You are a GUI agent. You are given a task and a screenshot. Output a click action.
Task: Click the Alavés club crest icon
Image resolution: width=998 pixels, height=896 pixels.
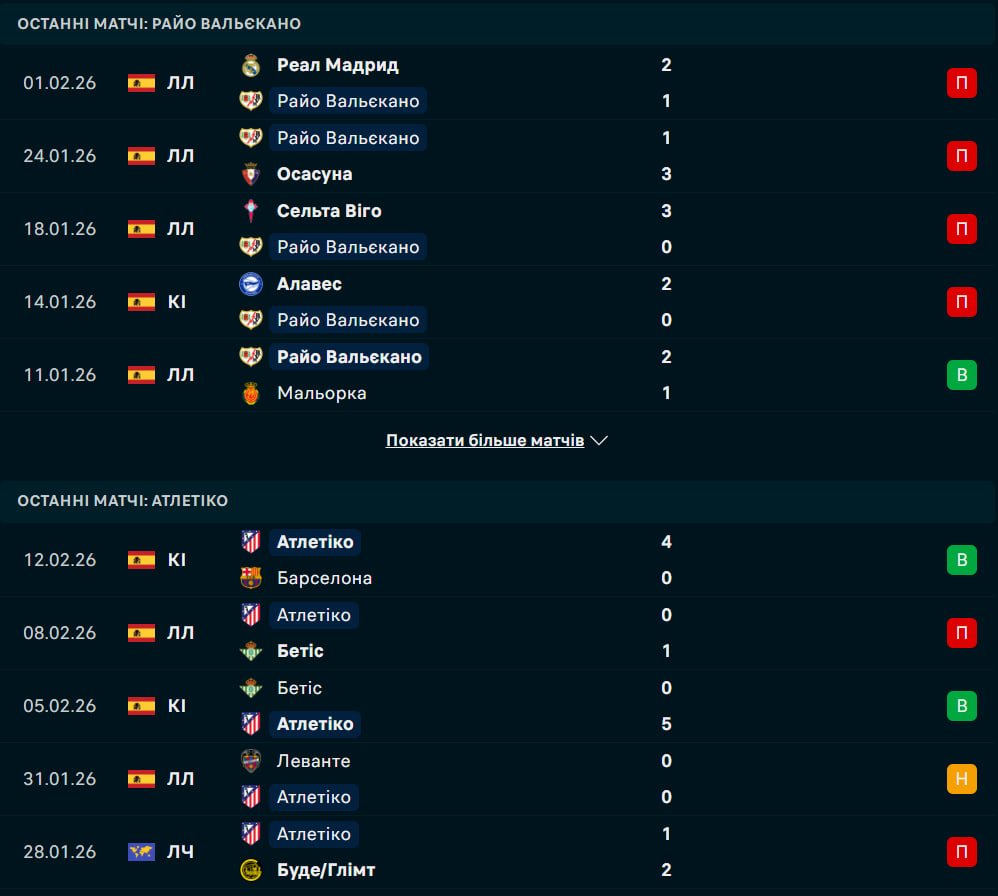coord(250,284)
